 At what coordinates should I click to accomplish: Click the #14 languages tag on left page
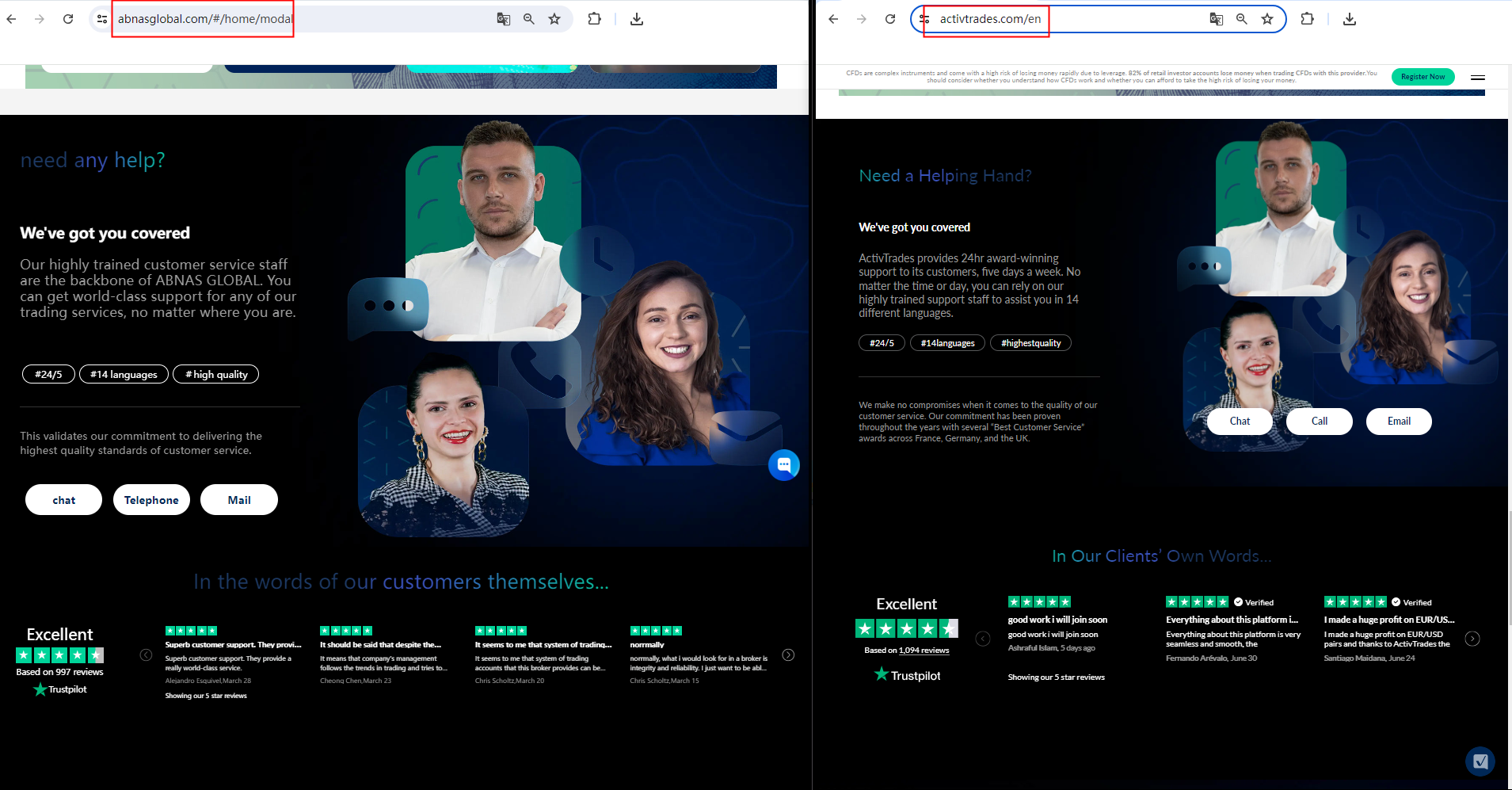click(124, 375)
